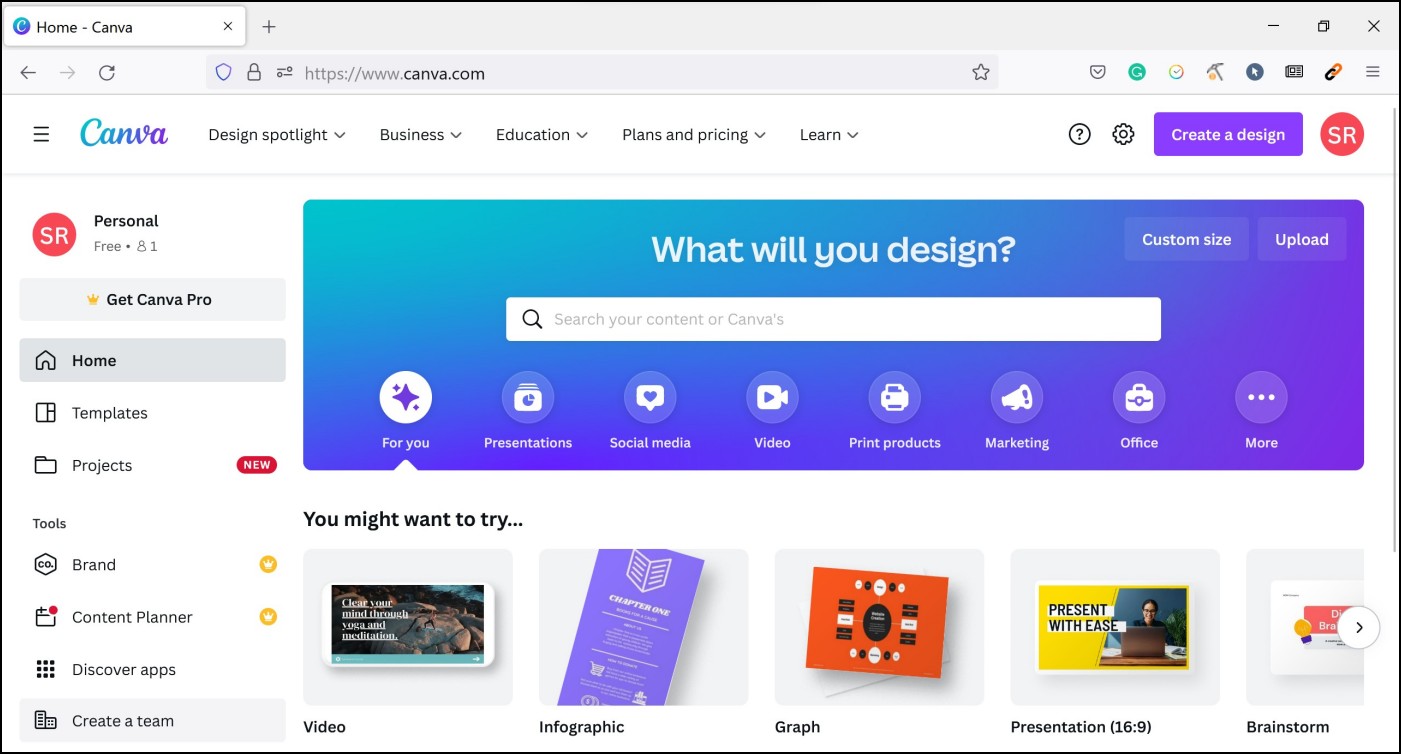Click the Content Planner Pro crown badge
Screen dimensions: 1401x754
tap(268, 617)
